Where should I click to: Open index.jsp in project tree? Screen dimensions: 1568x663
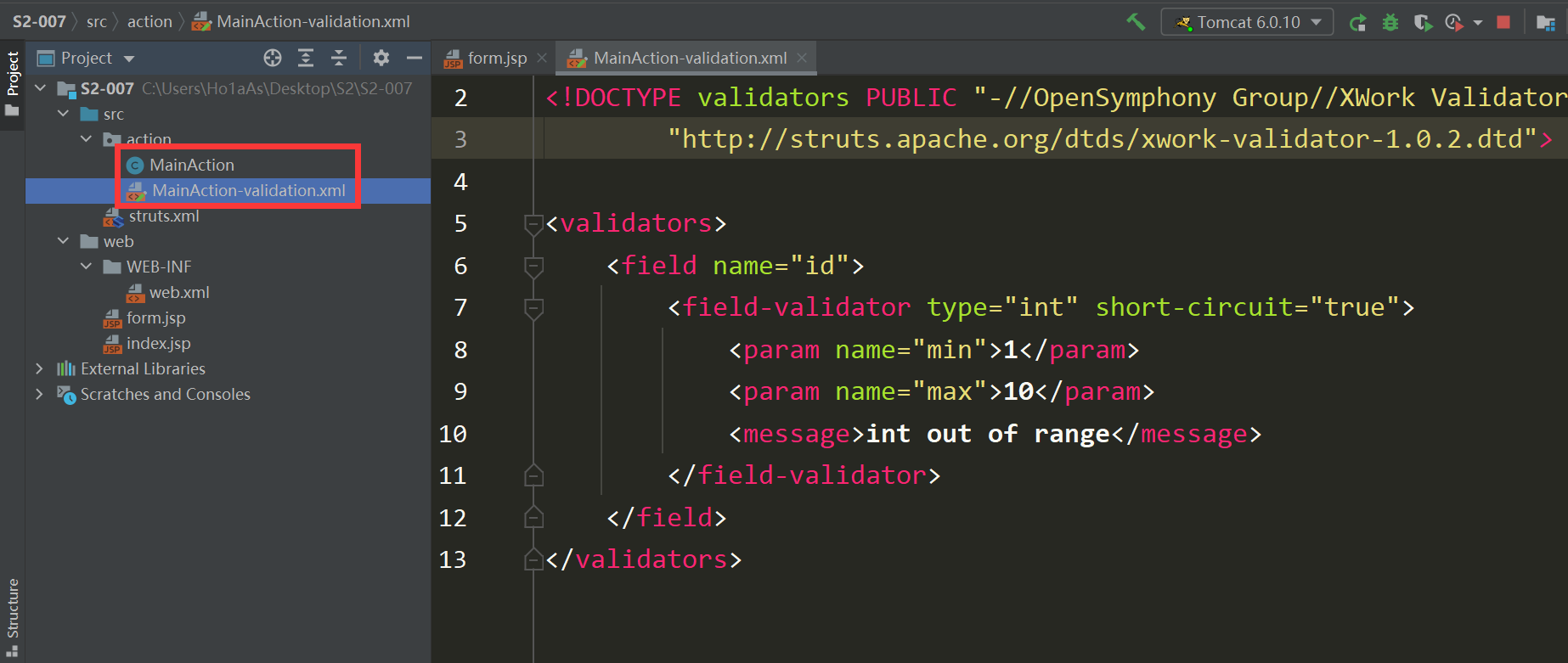[x=158, y=343]
